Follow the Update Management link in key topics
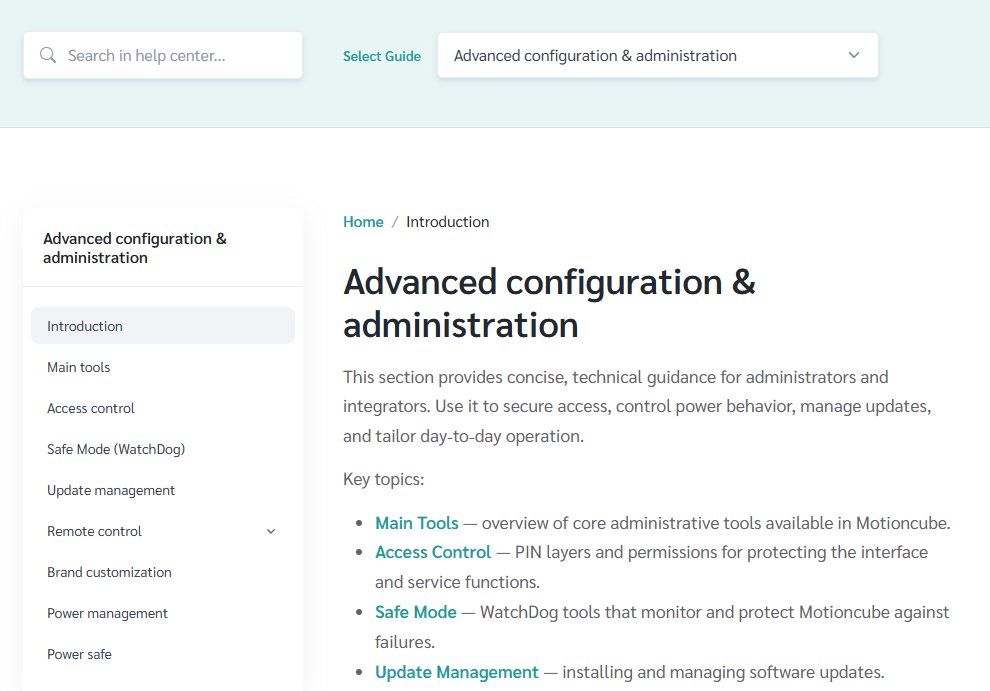The width and height of the screenshot is (990, 691). tap(457, 672)
